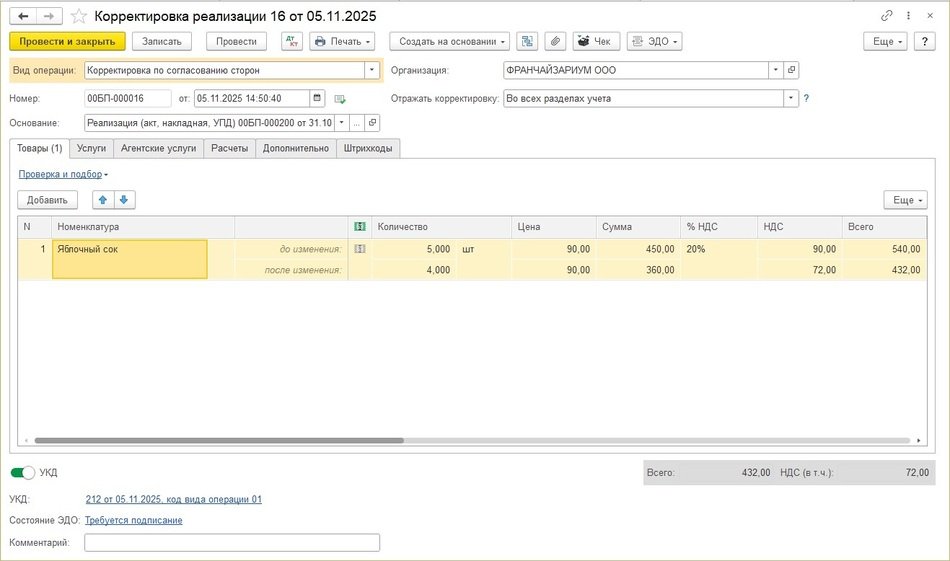Navigate back with left arrow
950x561 pixels.
[x=24, y=17]
